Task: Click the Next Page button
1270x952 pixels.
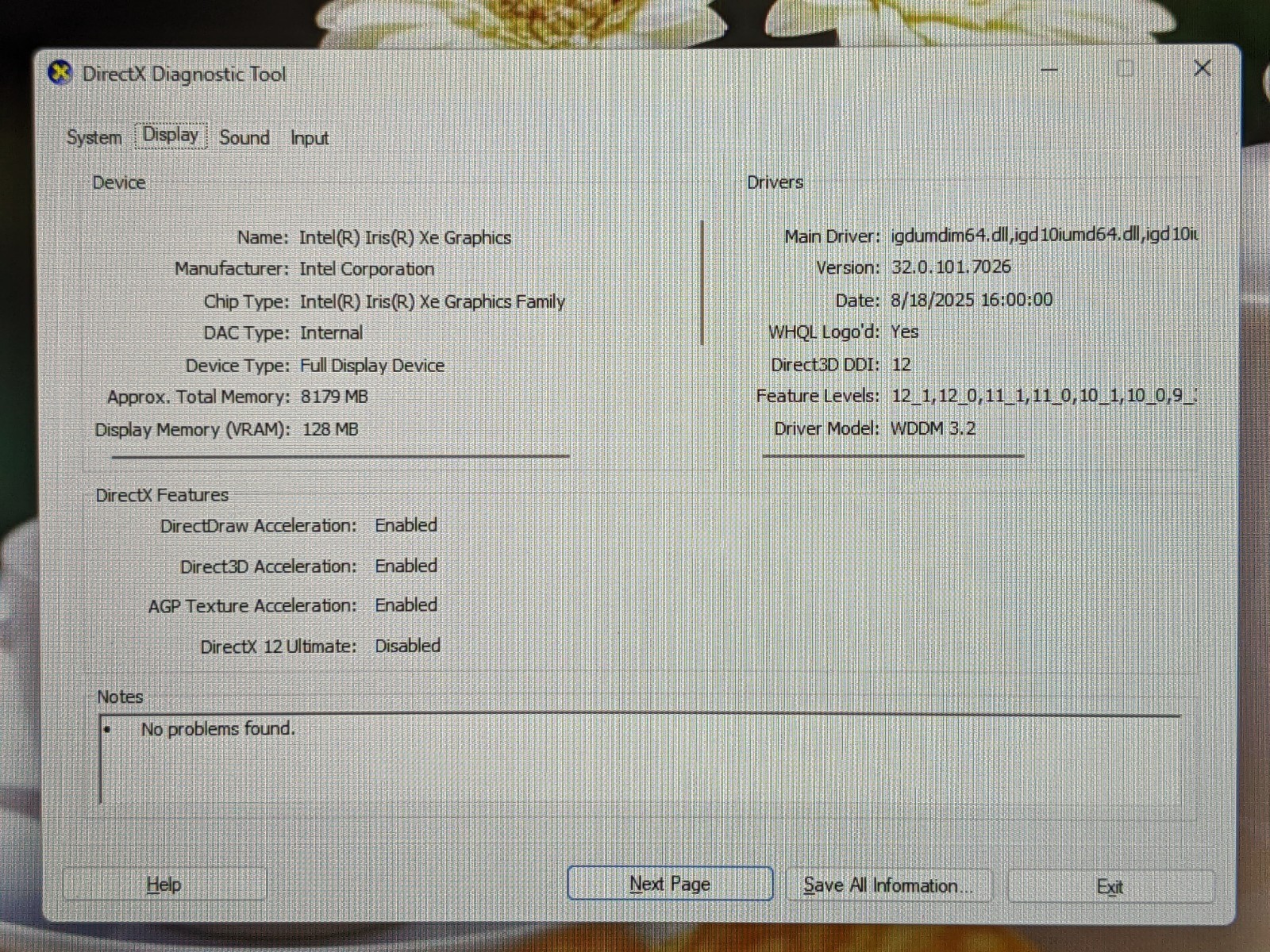Action: point(670,884)
